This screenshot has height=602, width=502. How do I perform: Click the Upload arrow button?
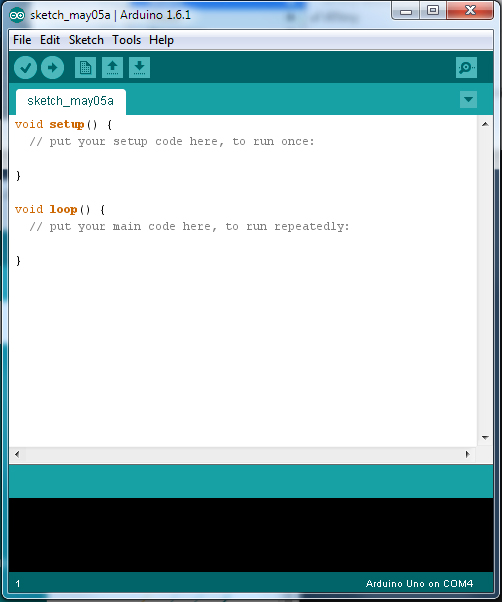(53, 68)
